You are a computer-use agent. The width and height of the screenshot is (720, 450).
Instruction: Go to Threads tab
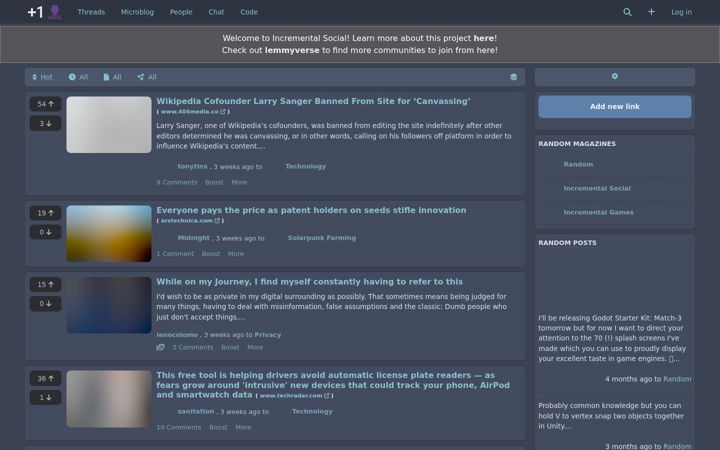[91, 12]
